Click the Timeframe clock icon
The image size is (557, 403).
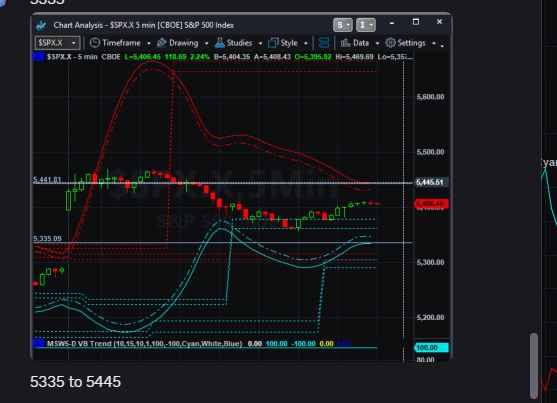tap(94, 43)
